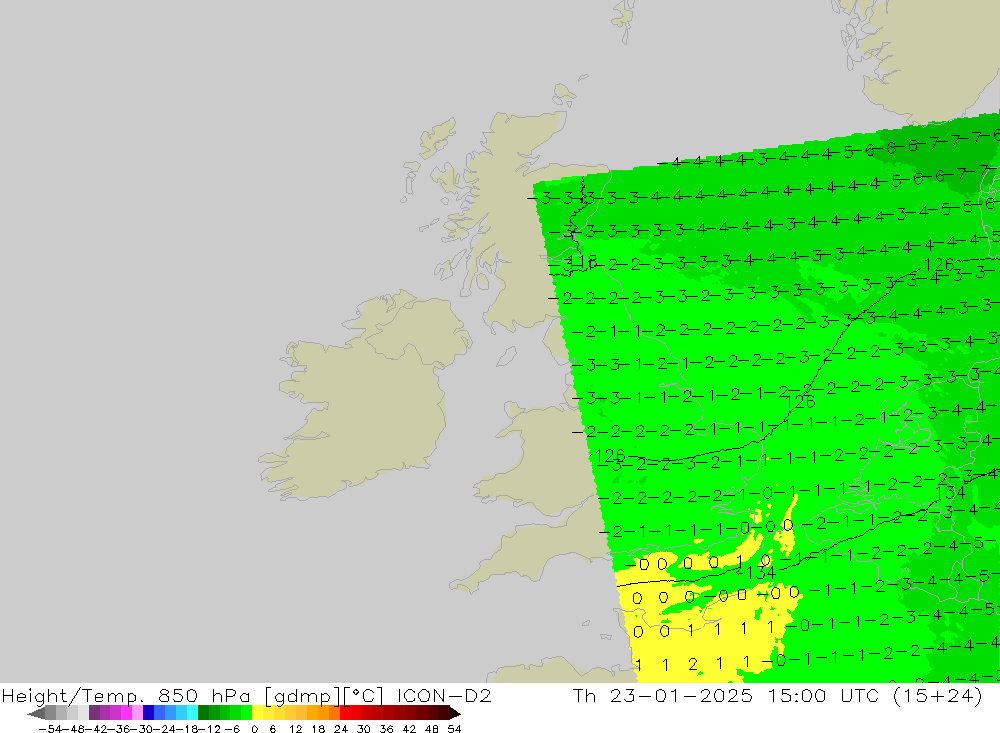Click the '-54' legend label
Viewport: 1000px width, 733px height.
(x=50, y=729)
